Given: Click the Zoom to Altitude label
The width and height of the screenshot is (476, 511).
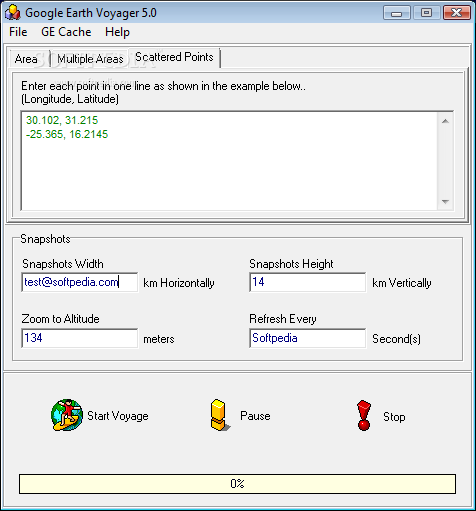Looking at the screenshot, I should click(x=60, y=319).
